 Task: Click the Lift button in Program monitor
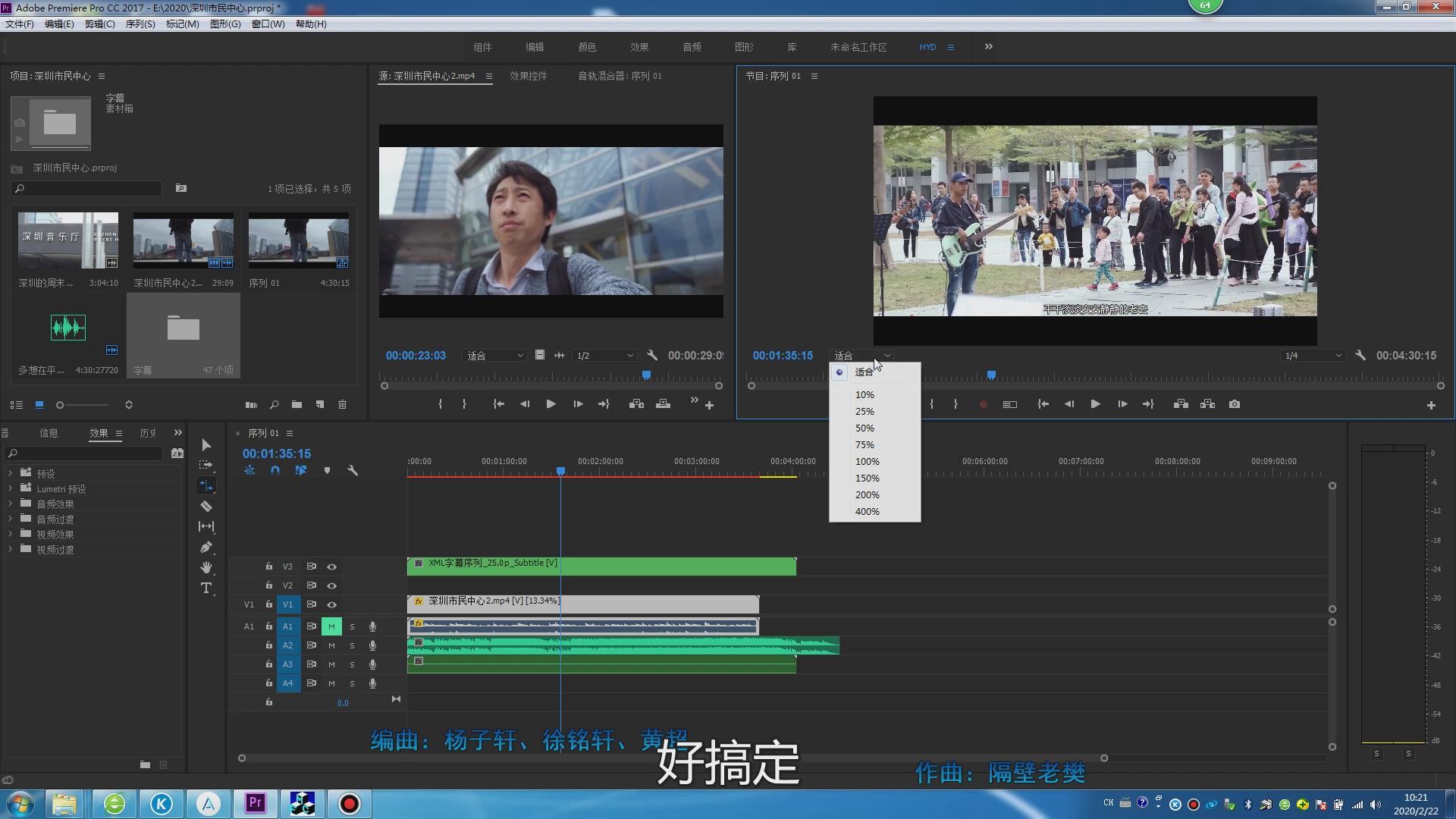point(1181,404)
